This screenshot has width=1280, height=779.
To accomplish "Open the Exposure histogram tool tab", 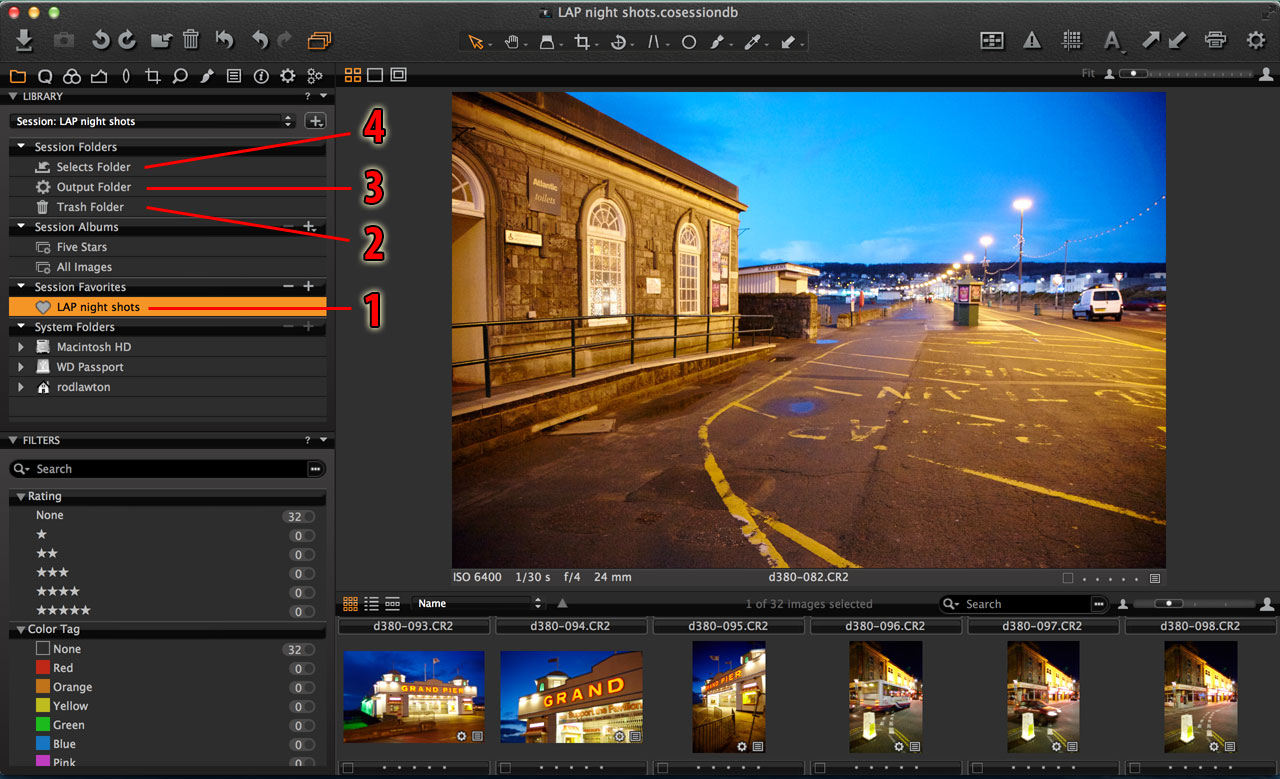I will tap(98, 76).
